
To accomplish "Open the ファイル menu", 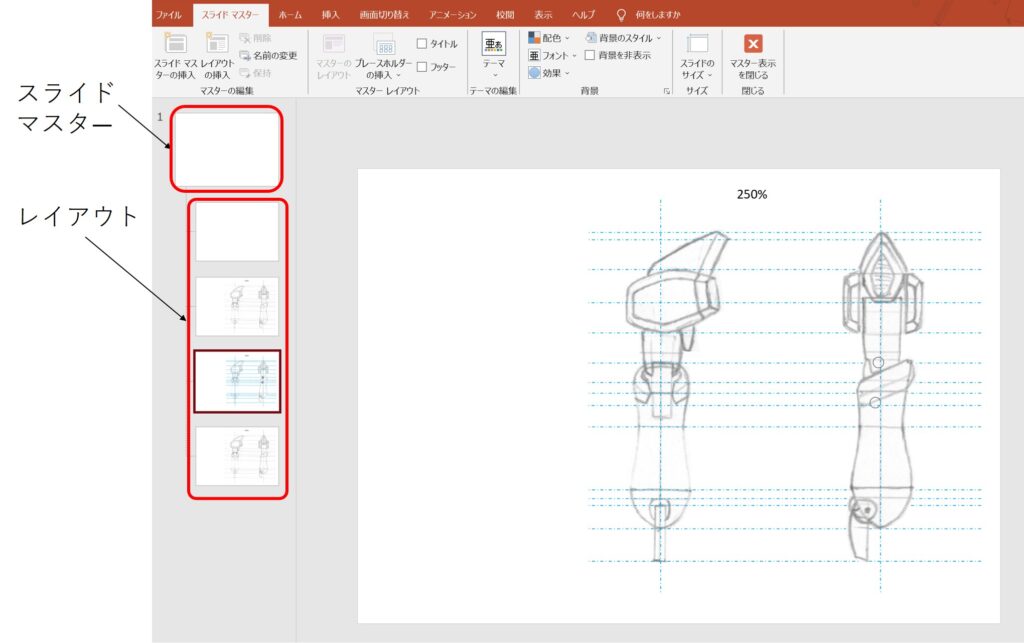I will click(x=168, y=15).
